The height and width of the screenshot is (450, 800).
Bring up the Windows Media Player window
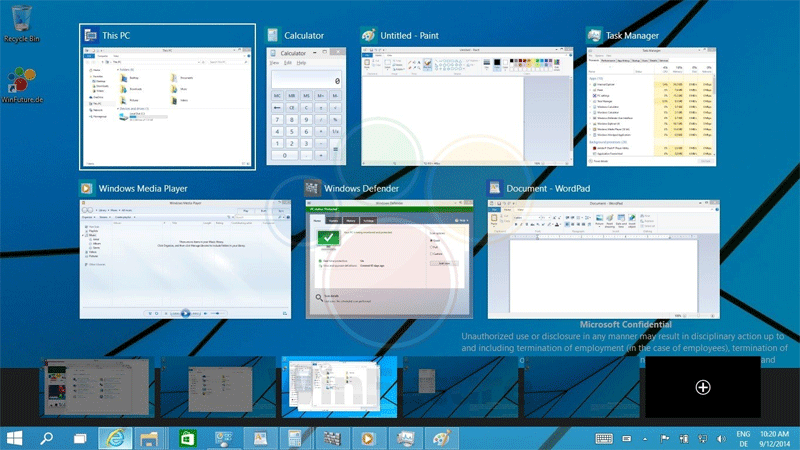[x=185, y=258]
